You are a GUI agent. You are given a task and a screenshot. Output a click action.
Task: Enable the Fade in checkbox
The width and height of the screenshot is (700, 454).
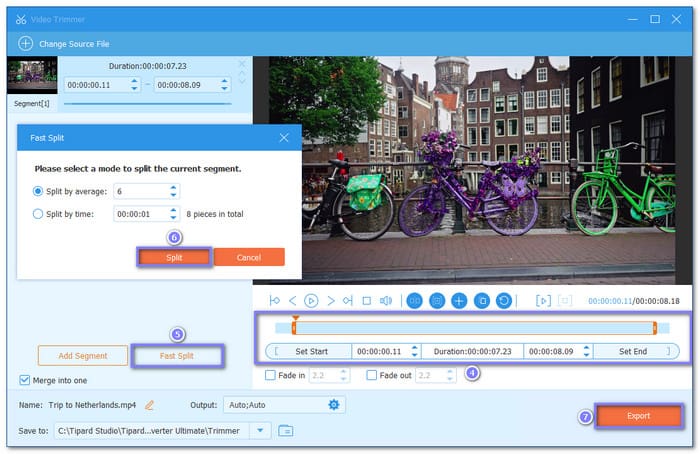tap(270, 376)
